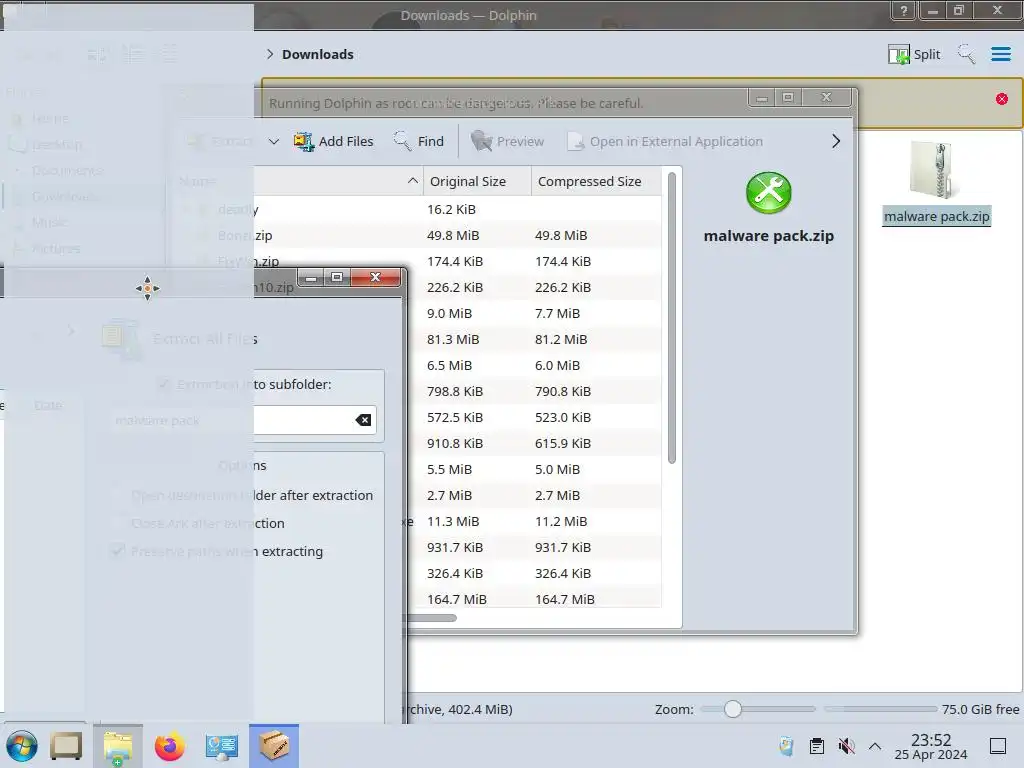Click malware pack.zip title in Ark info panel
Viewport: 1024px width, 768px height.
(769, 236)
